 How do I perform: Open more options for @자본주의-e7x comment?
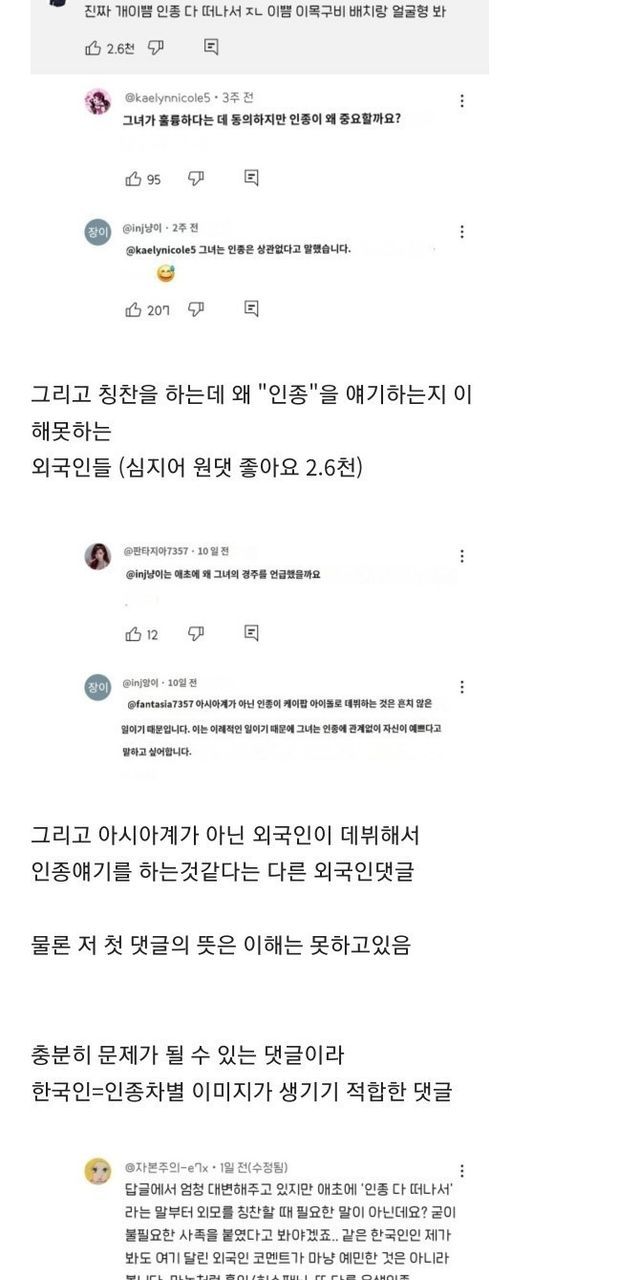pos(461,1171)
